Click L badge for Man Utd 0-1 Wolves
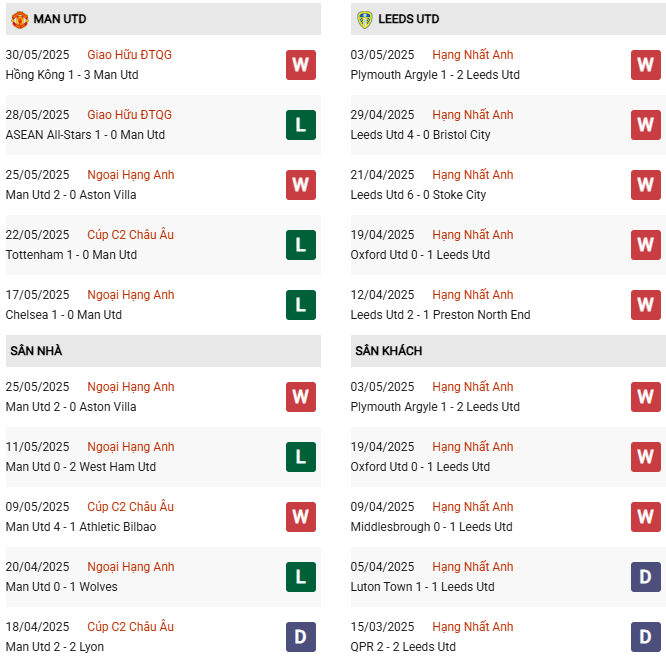 [x=301, y=577]
